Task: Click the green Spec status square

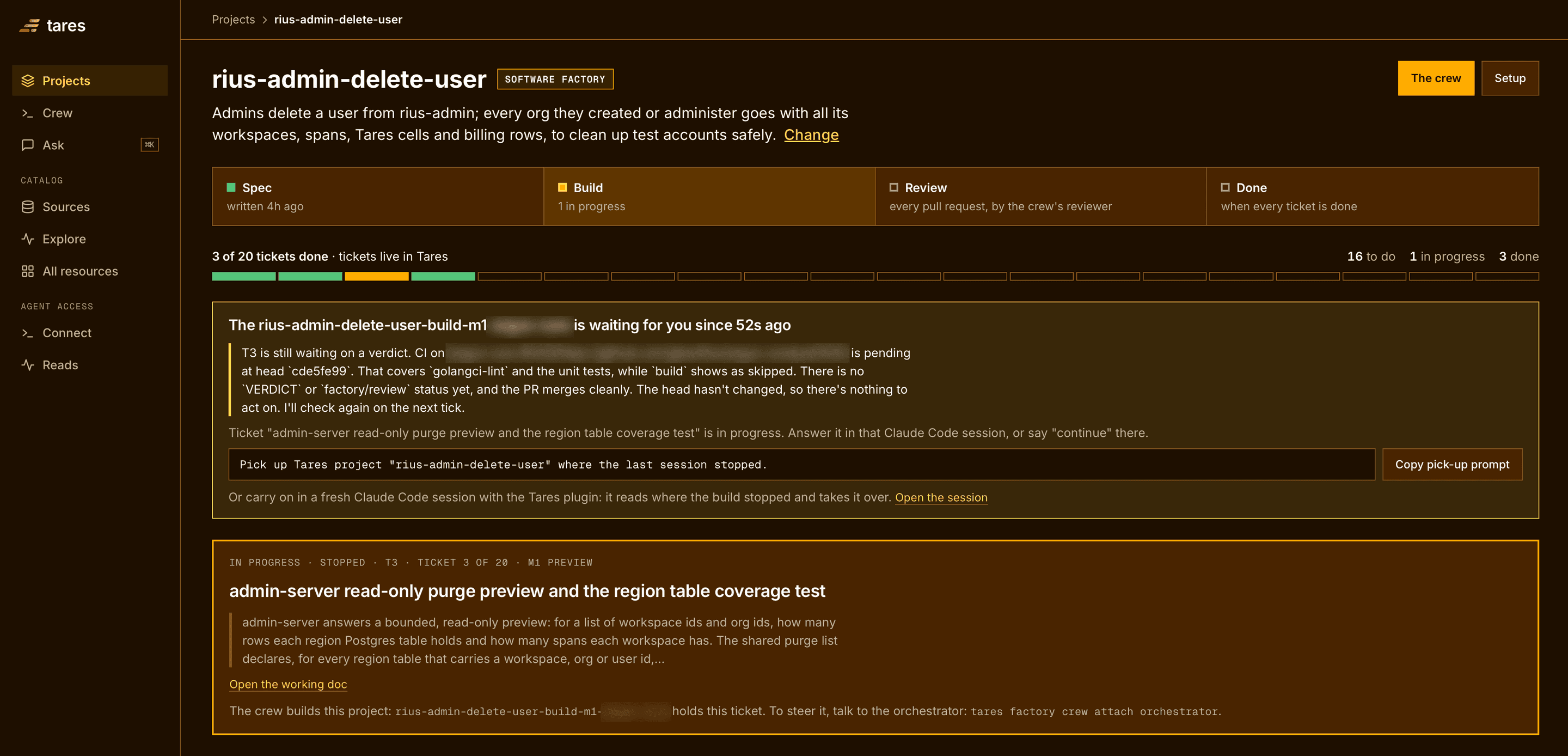Action: [x=231, y=187]
